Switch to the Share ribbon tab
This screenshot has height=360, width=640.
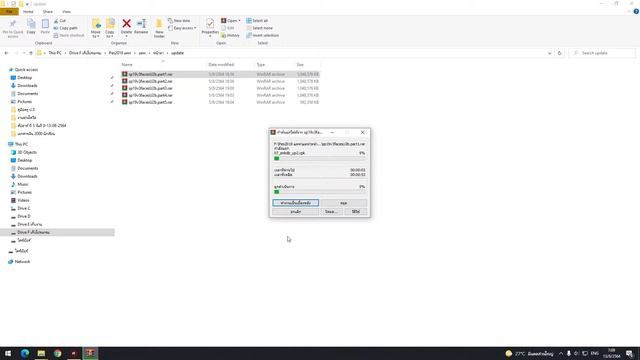48,12
